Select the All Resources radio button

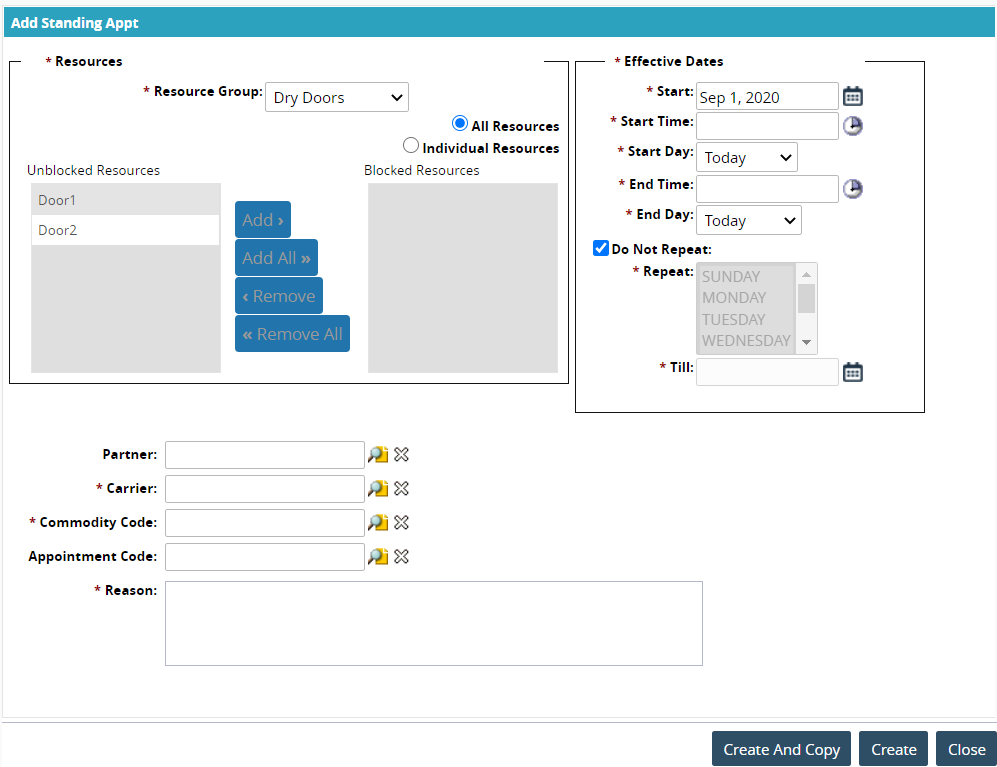(x=460, y=124)
